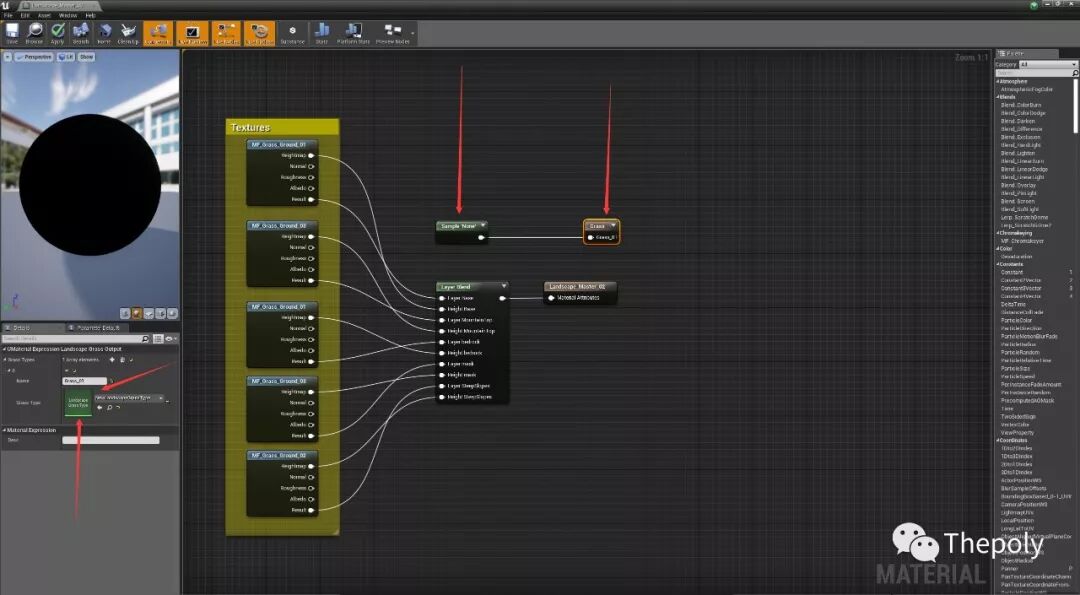The width and height of the screenshot is (1080, 595).
Task: Open the Lit view mode dropdown
Action: 65,57
